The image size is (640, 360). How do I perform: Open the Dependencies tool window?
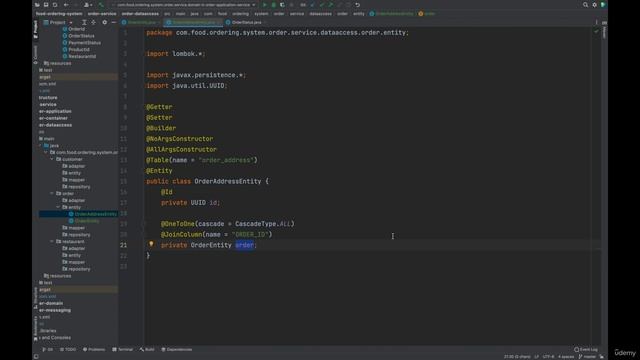click(177, 349)
